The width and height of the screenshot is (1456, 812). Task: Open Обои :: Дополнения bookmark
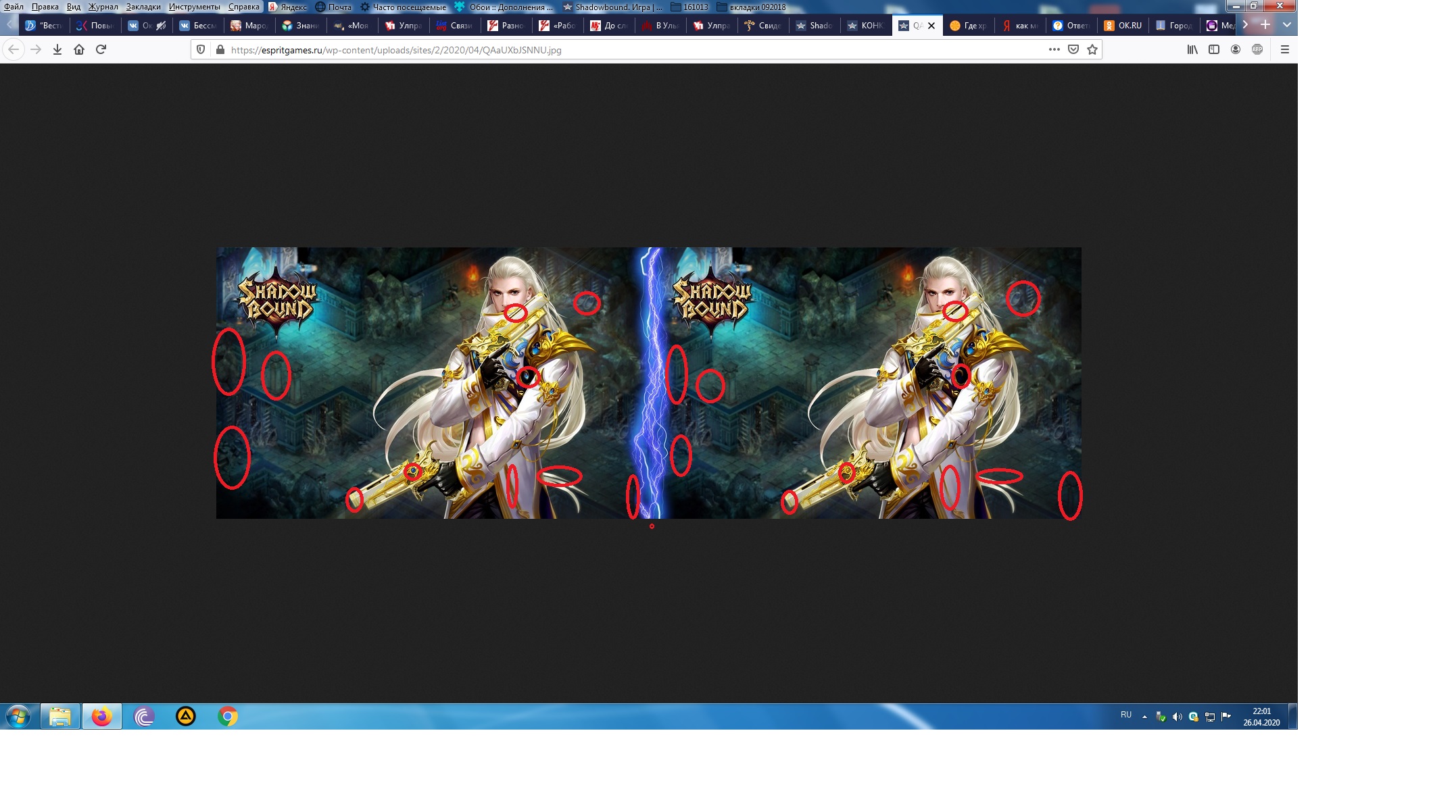click(x=504, y=7)
